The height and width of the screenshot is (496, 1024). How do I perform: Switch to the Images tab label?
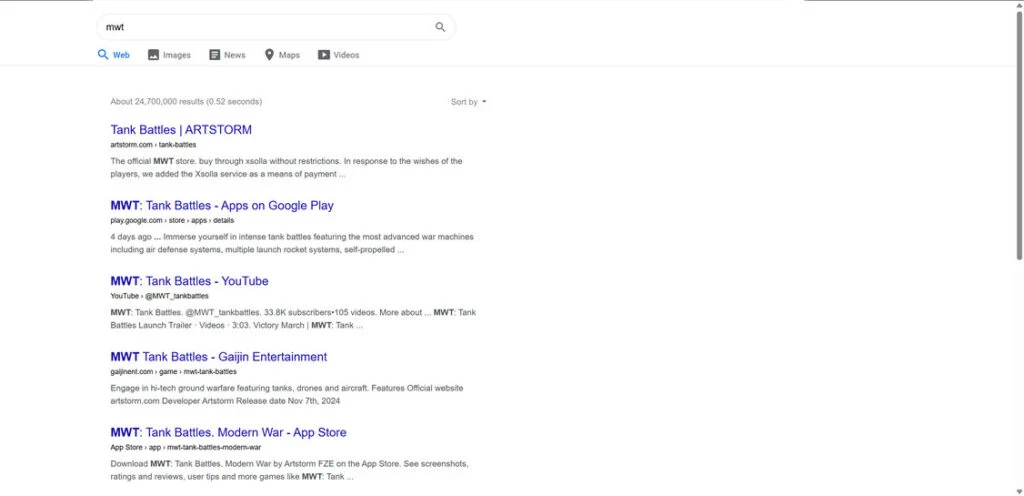pyautogui.click(x=176, y=55)
